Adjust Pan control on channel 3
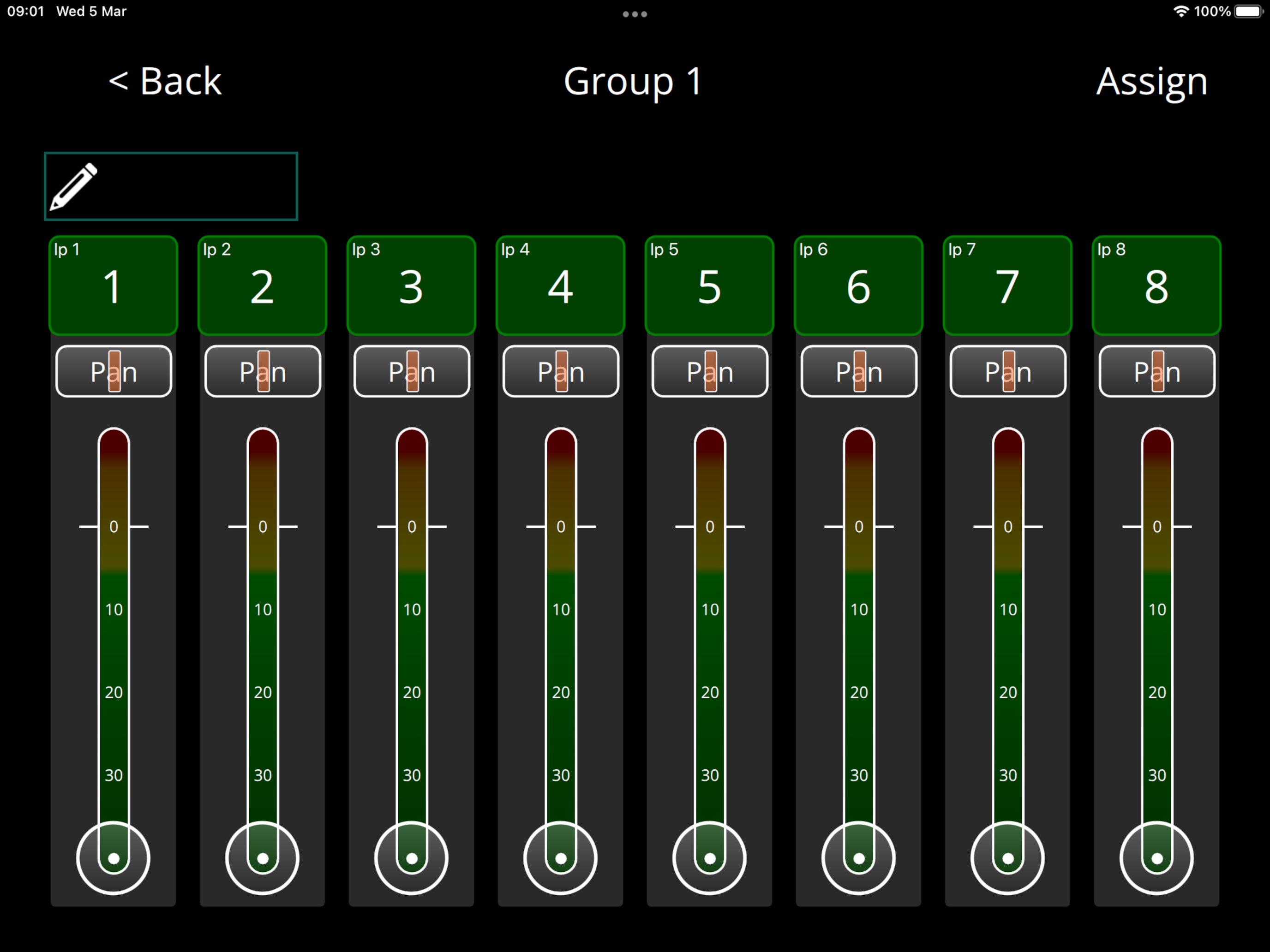Screen dimensions: 1270x952 pyautogui.click(x=412, y=371)
